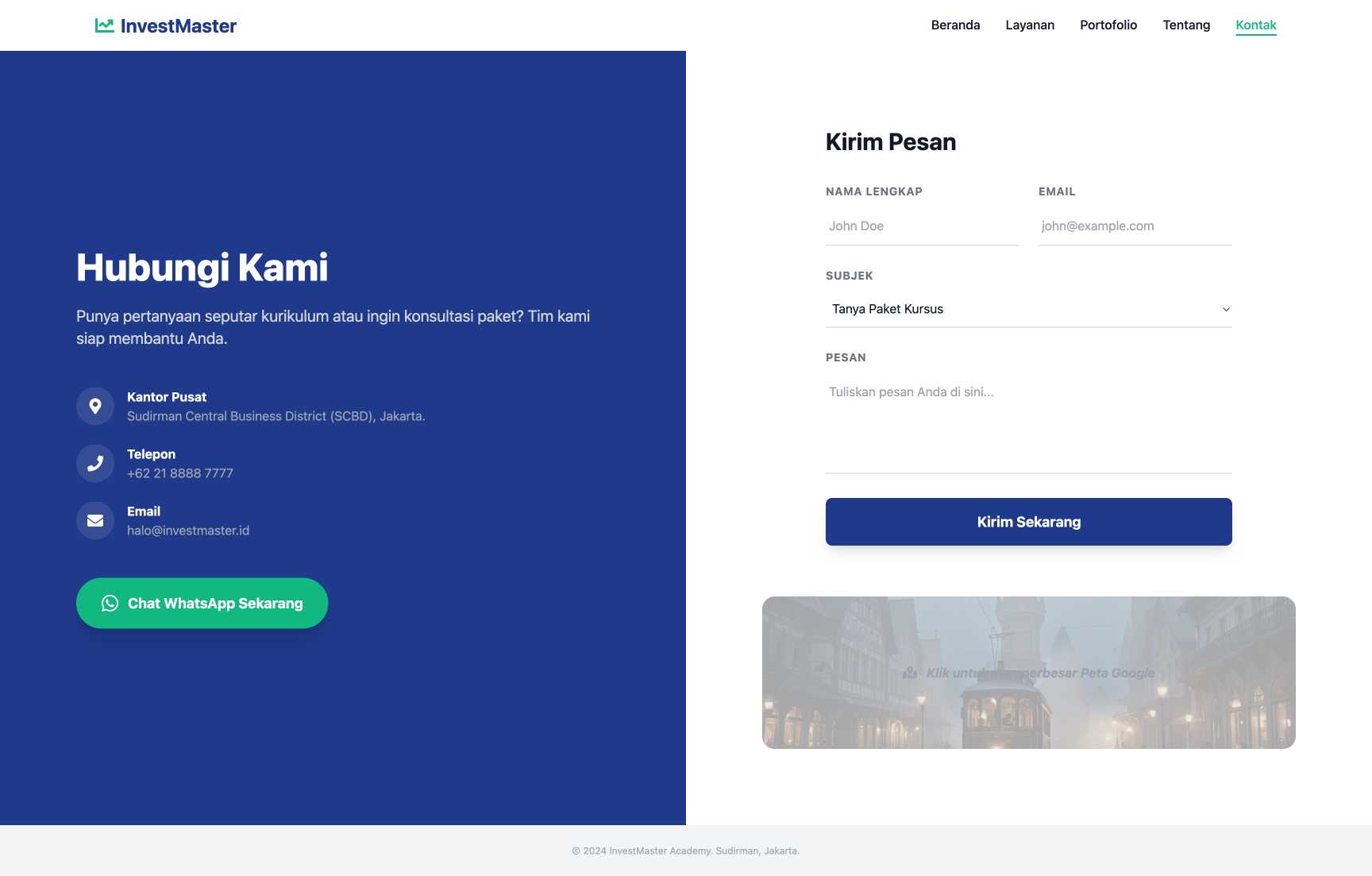Viewport: 1372px width, 876px height.
Task: Open the Layanan page
Action: pos(1030,25)
